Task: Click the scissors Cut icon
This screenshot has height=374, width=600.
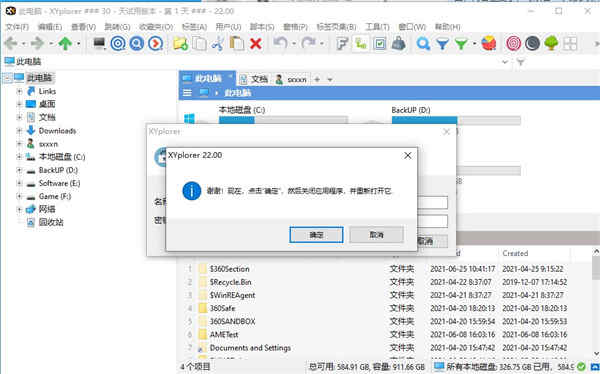Action: 218,44
